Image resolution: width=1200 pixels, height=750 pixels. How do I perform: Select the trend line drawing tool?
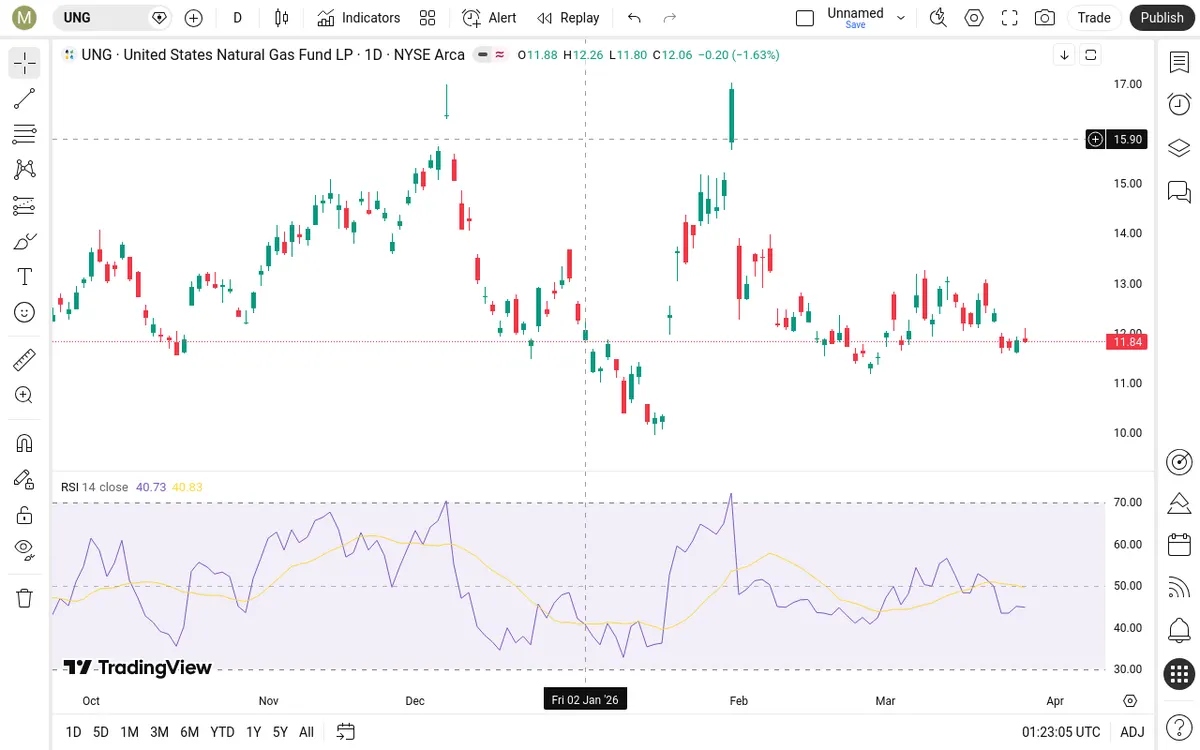(x=25, y=98)
